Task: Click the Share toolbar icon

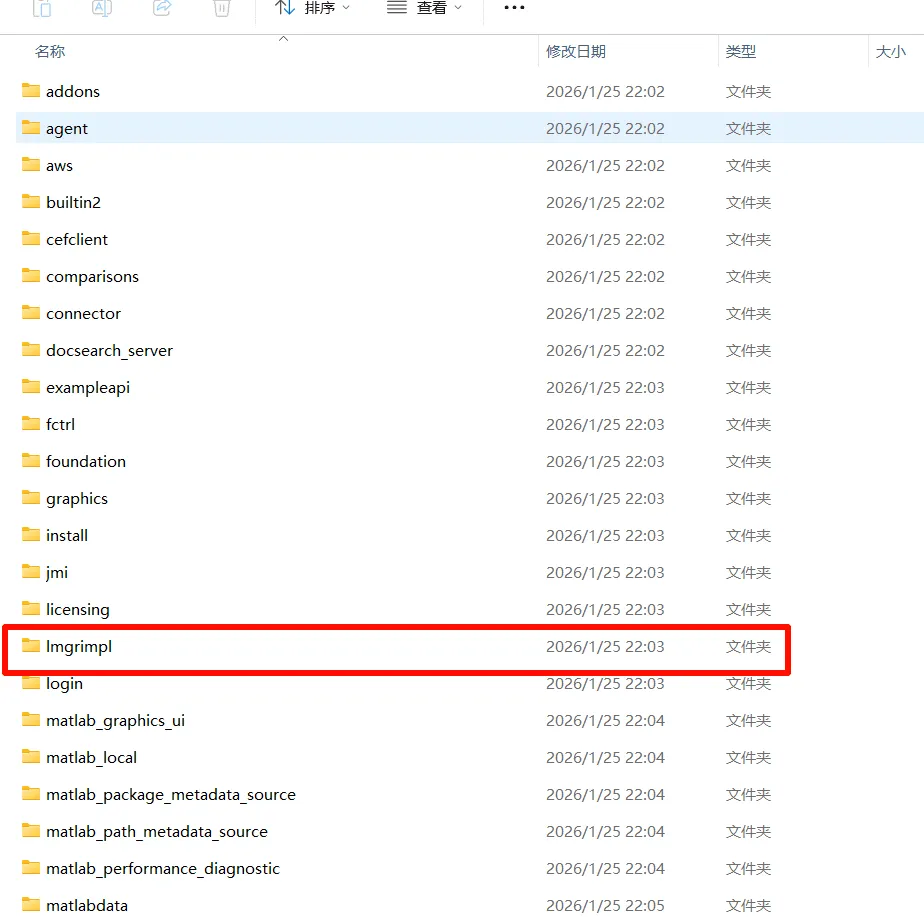Action: click(162, 8)
